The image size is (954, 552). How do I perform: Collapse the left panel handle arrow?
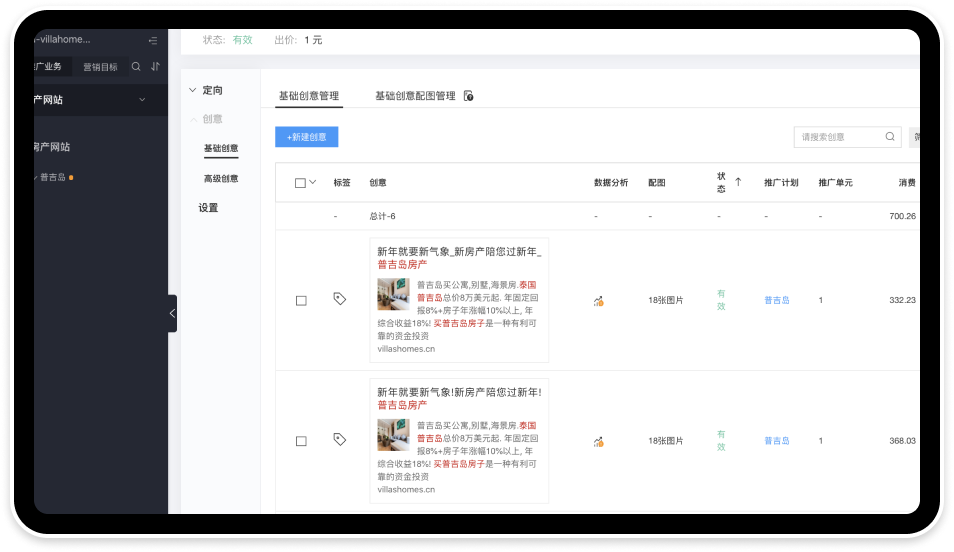(172, 313)
